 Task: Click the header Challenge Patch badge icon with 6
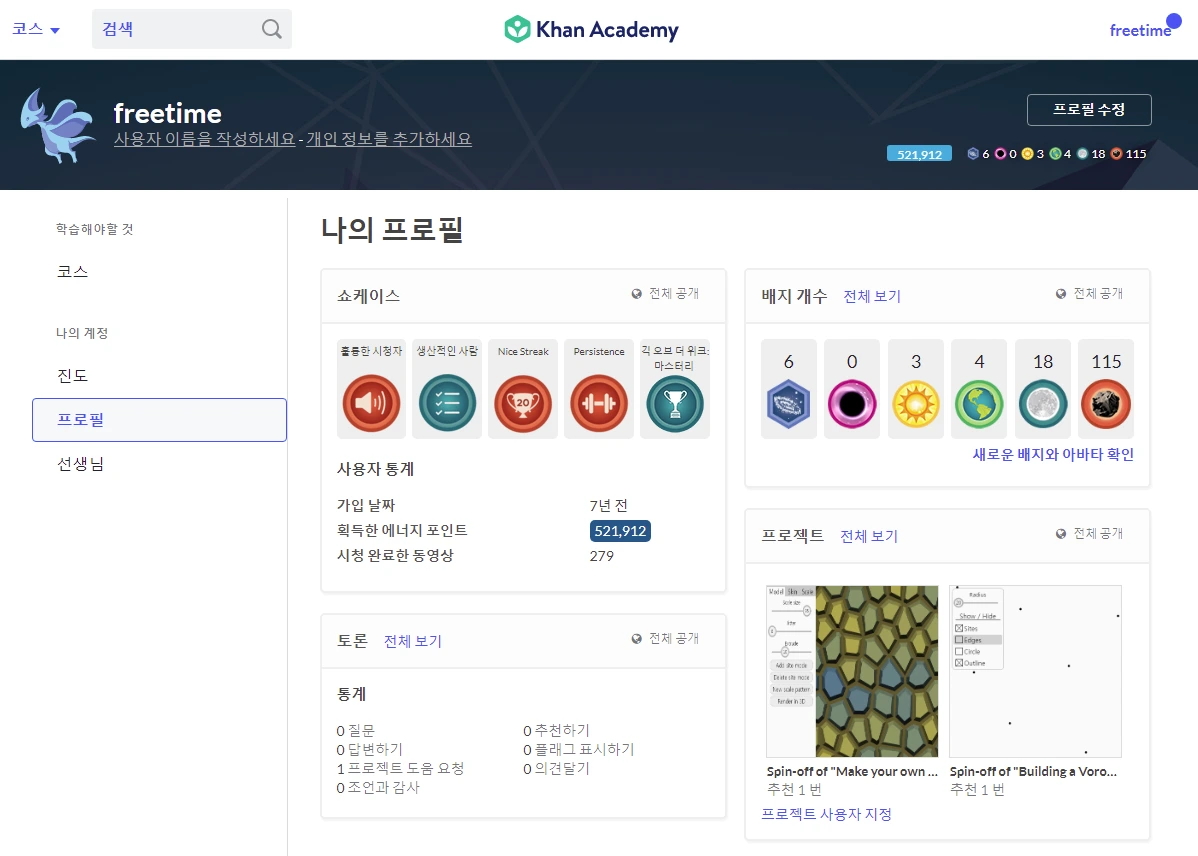point(973,154)
